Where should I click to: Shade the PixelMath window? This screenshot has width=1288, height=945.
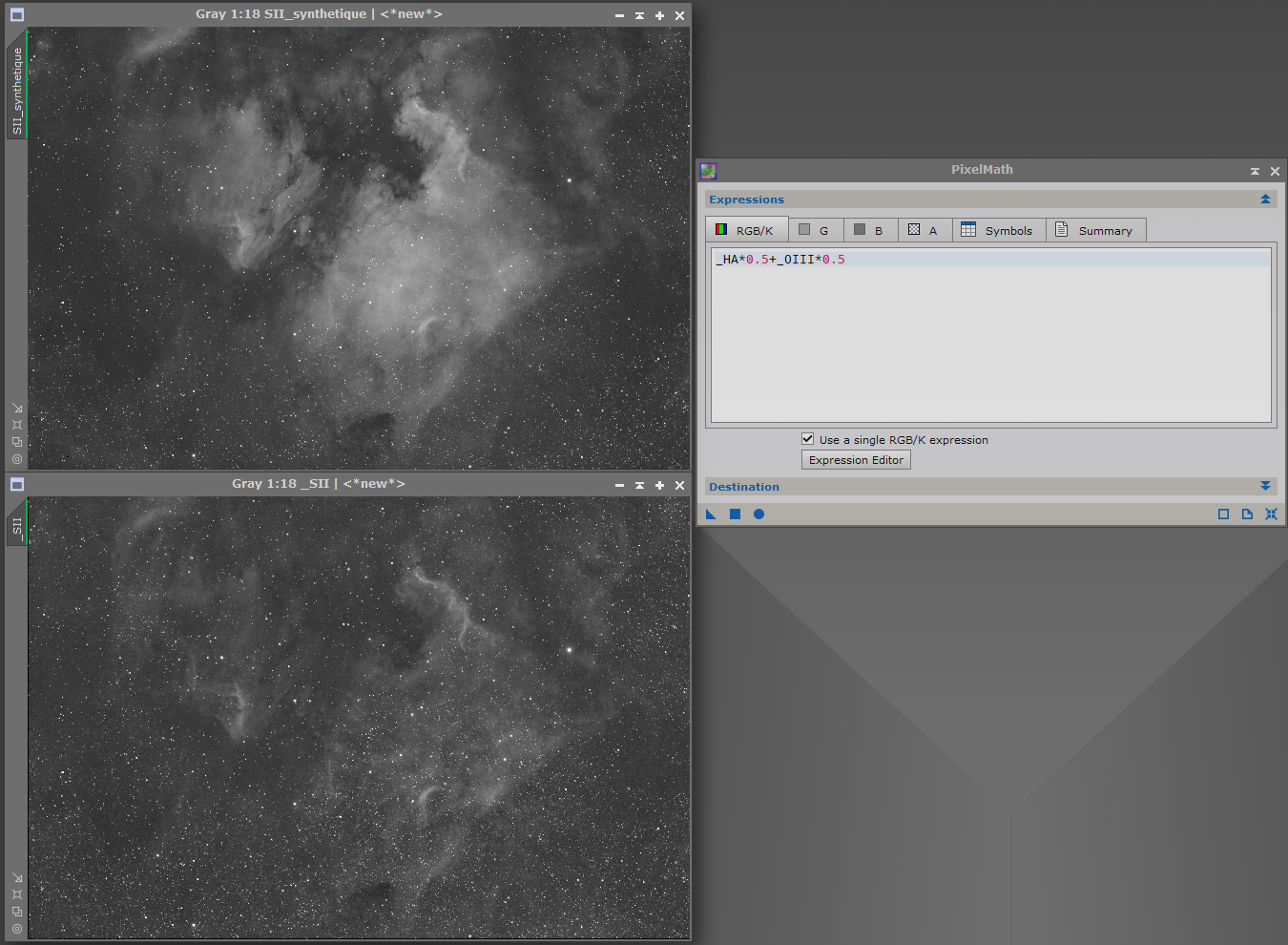coord(1255,171)
